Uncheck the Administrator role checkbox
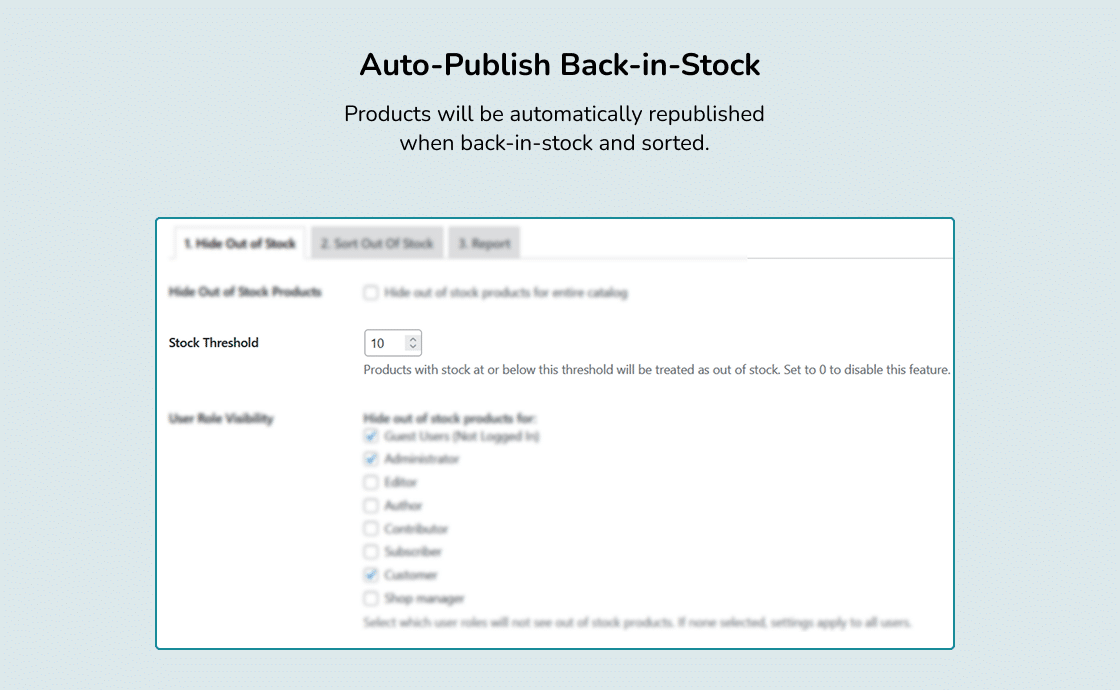 click(371, 459)
